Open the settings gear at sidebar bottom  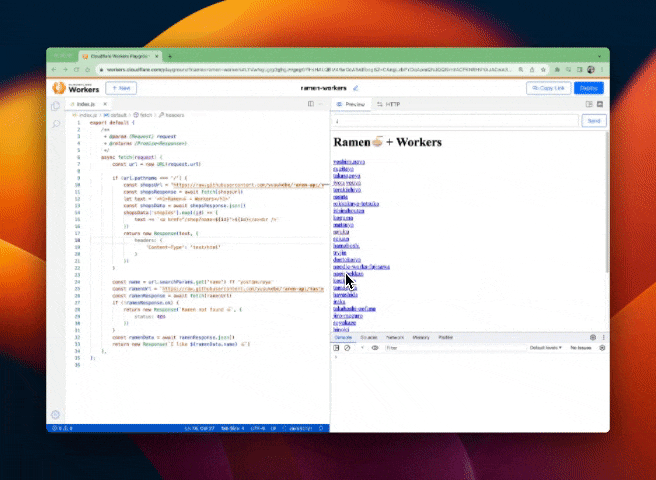[55, 414]
